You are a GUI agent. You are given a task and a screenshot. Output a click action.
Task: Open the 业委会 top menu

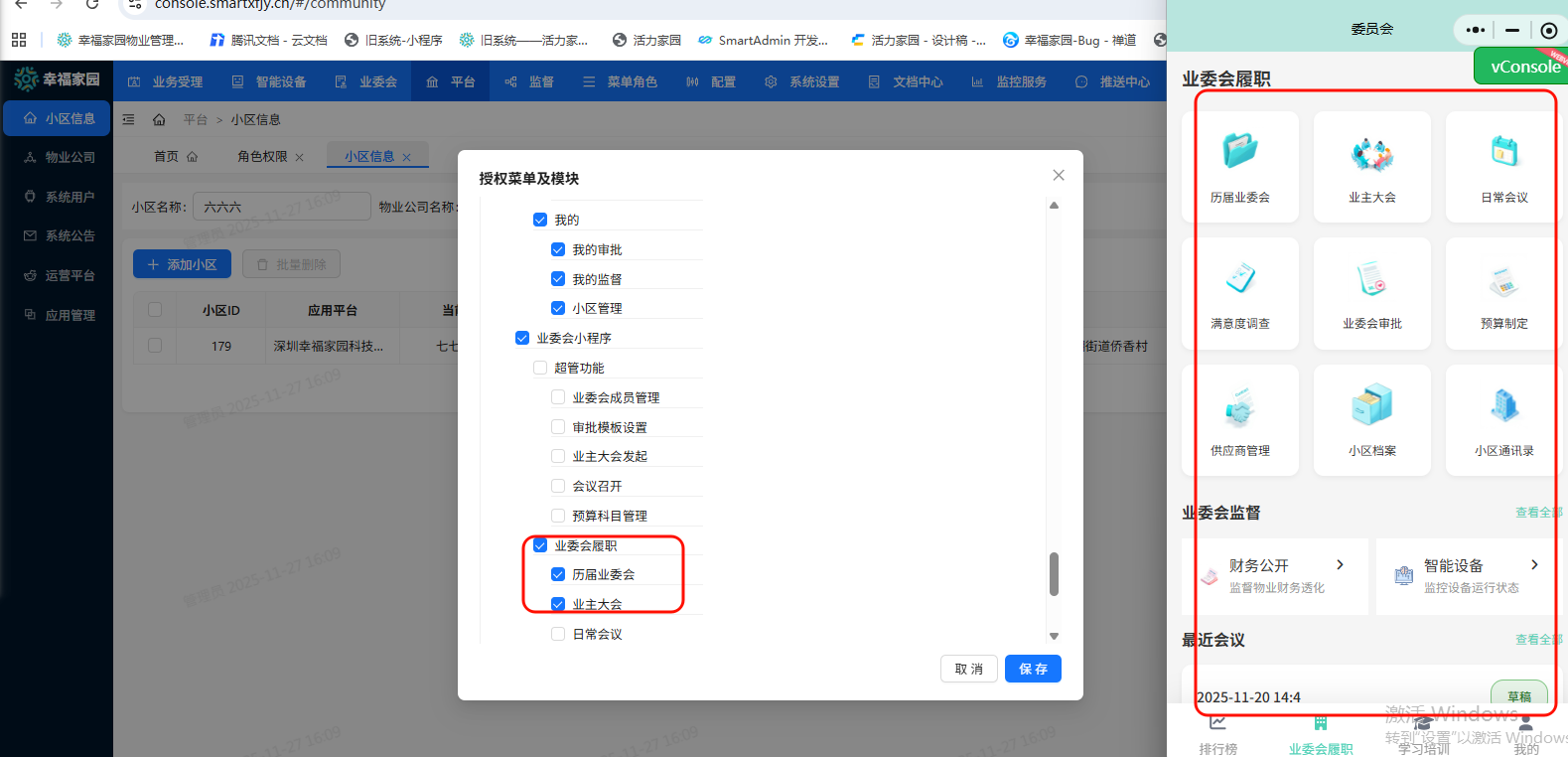point(366,81)
